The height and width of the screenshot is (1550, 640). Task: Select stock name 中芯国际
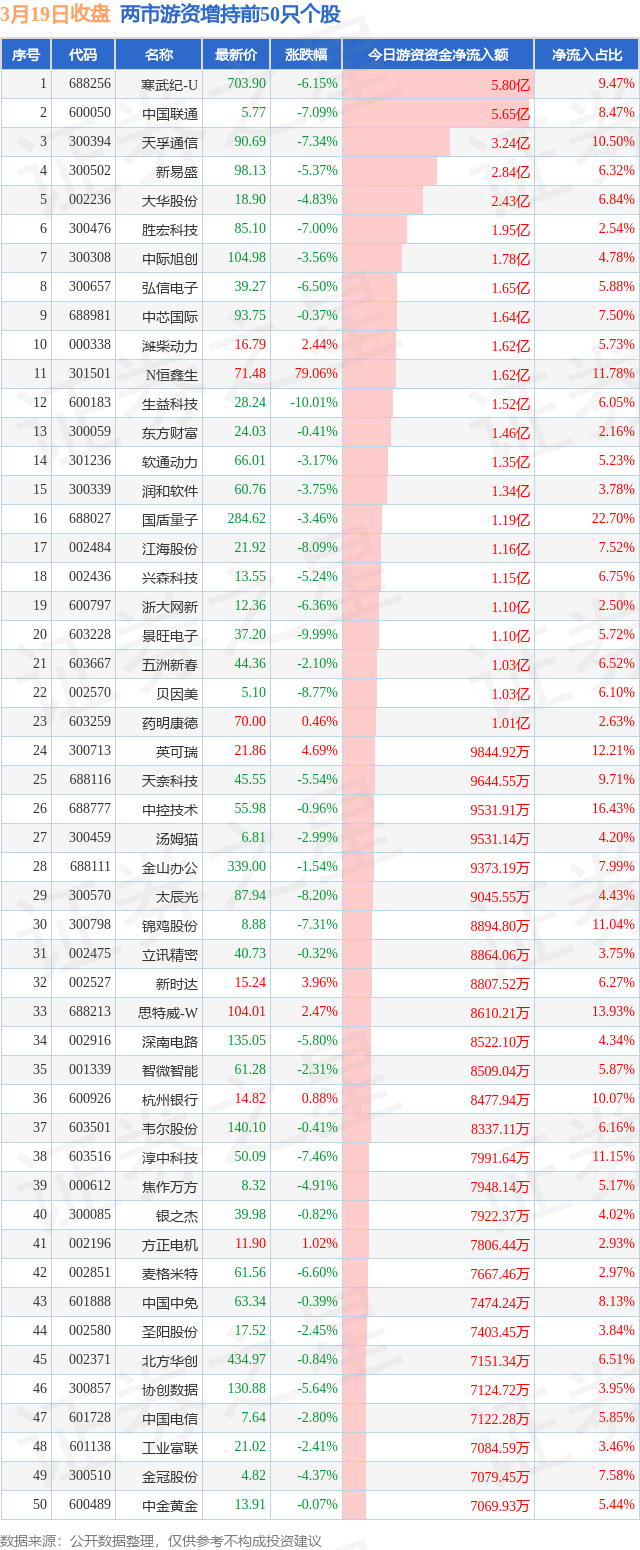tap(170, 317)
